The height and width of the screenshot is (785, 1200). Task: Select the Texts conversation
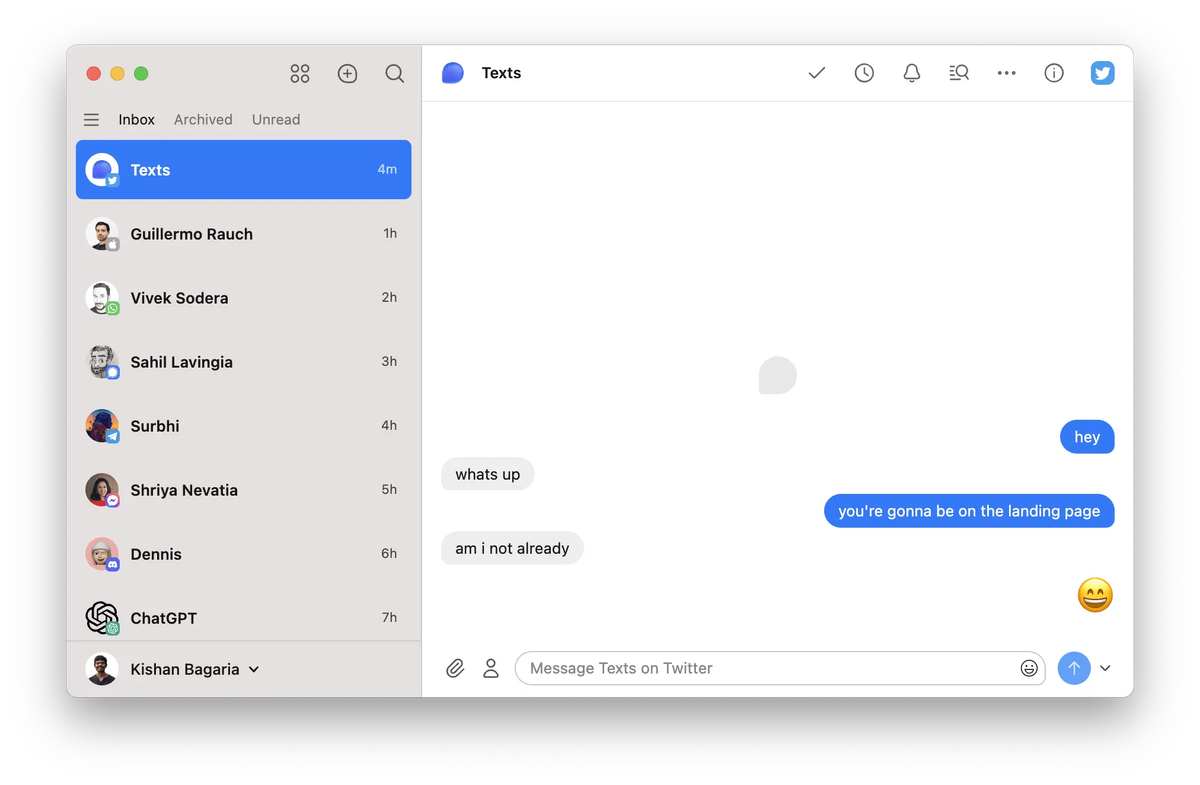pos(243,170)
